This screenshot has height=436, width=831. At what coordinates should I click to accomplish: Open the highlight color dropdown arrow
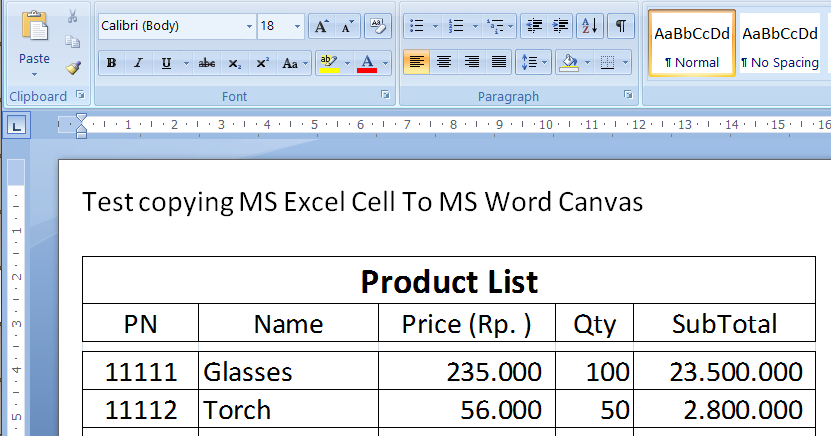[347, 64]
